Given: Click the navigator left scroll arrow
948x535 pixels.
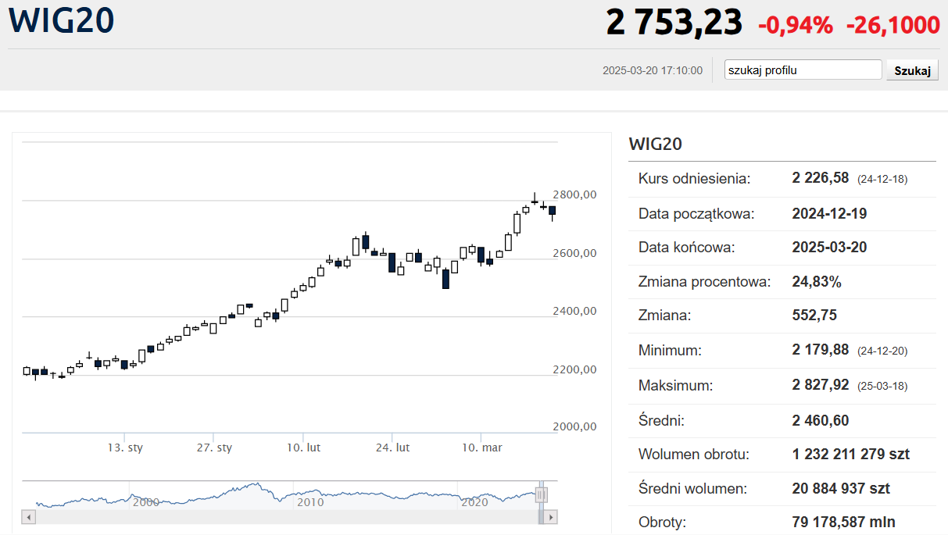Looking at the screenshot, I should pyautogui.click(x=28, y=517).
